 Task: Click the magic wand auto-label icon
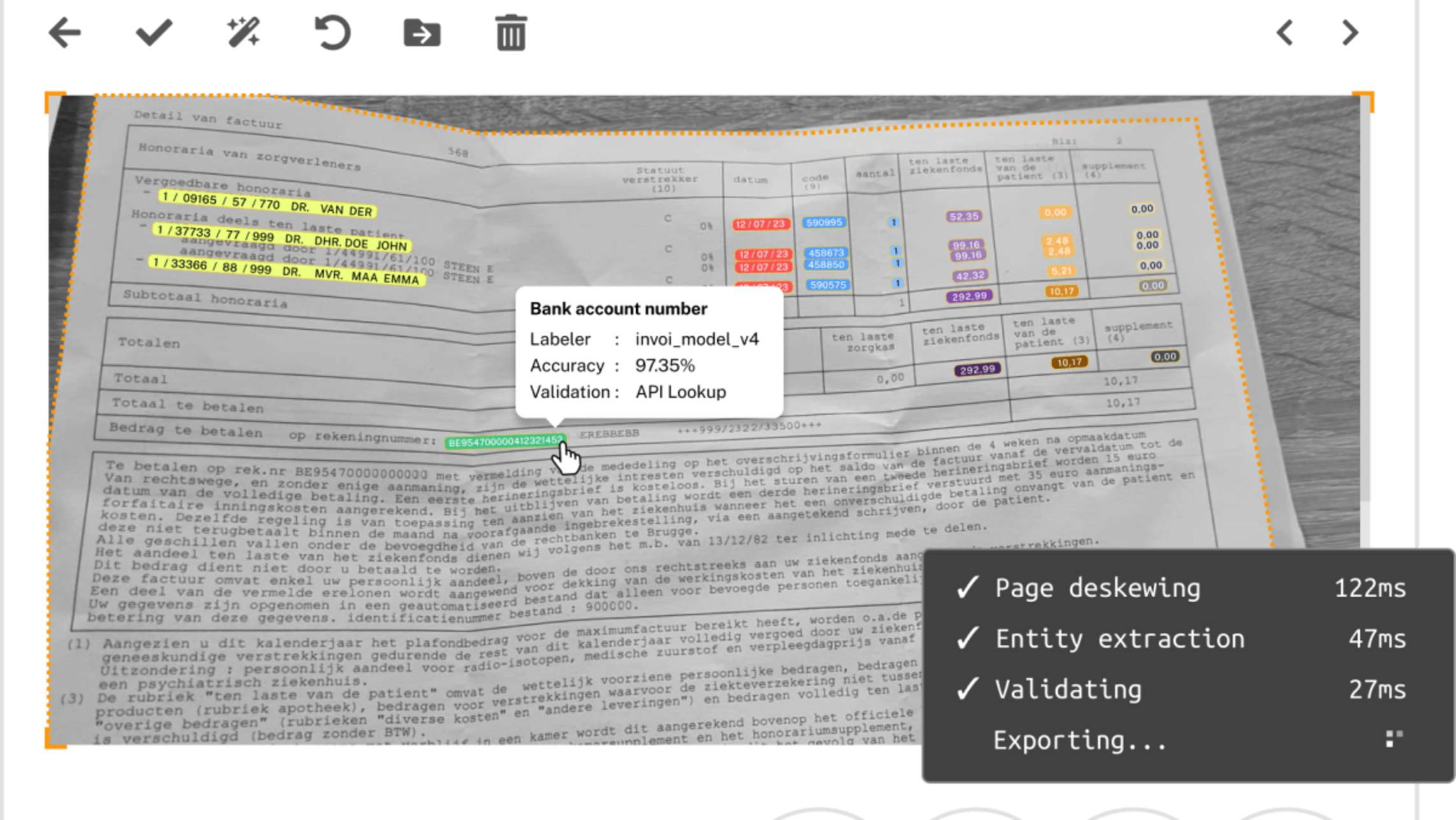point(243,33)
